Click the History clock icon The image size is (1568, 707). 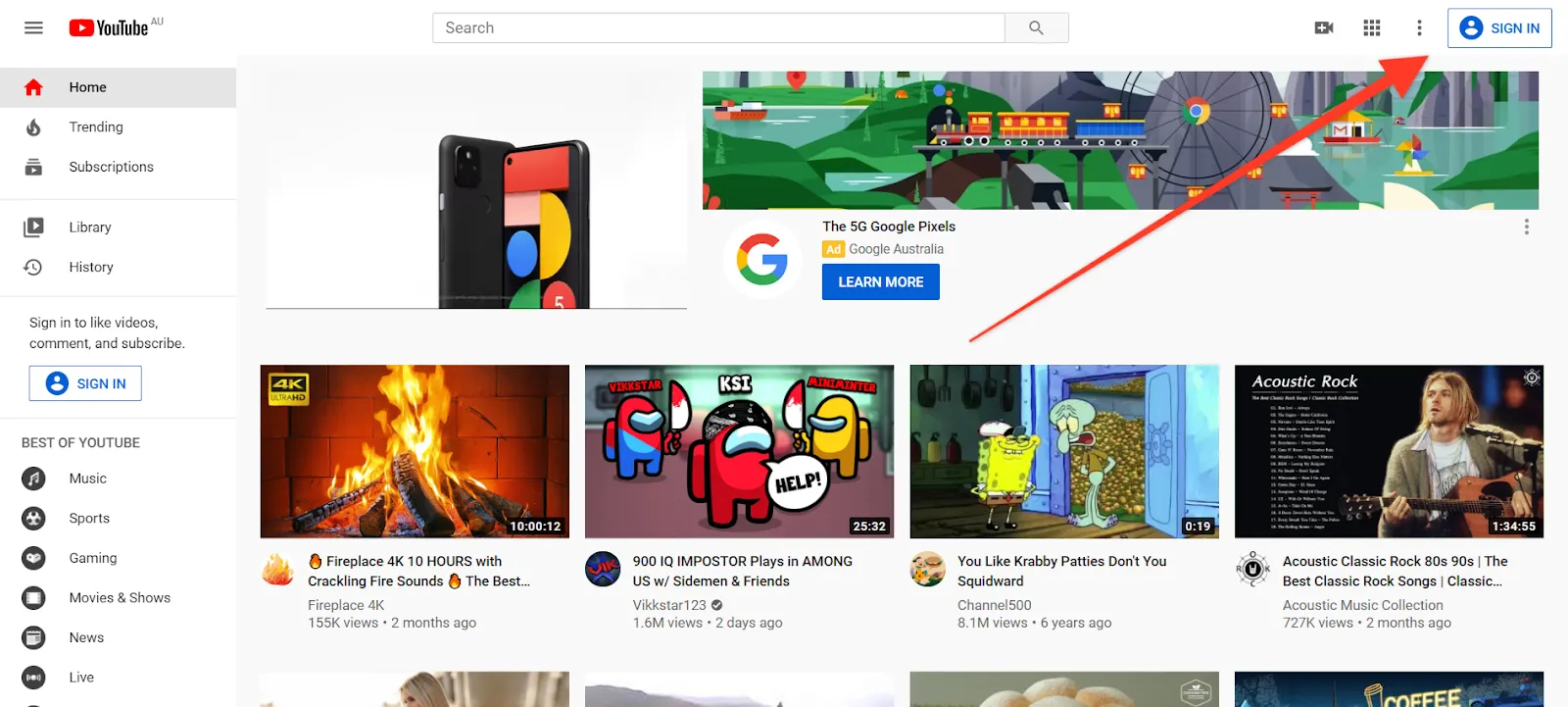(x=33, y=267)
